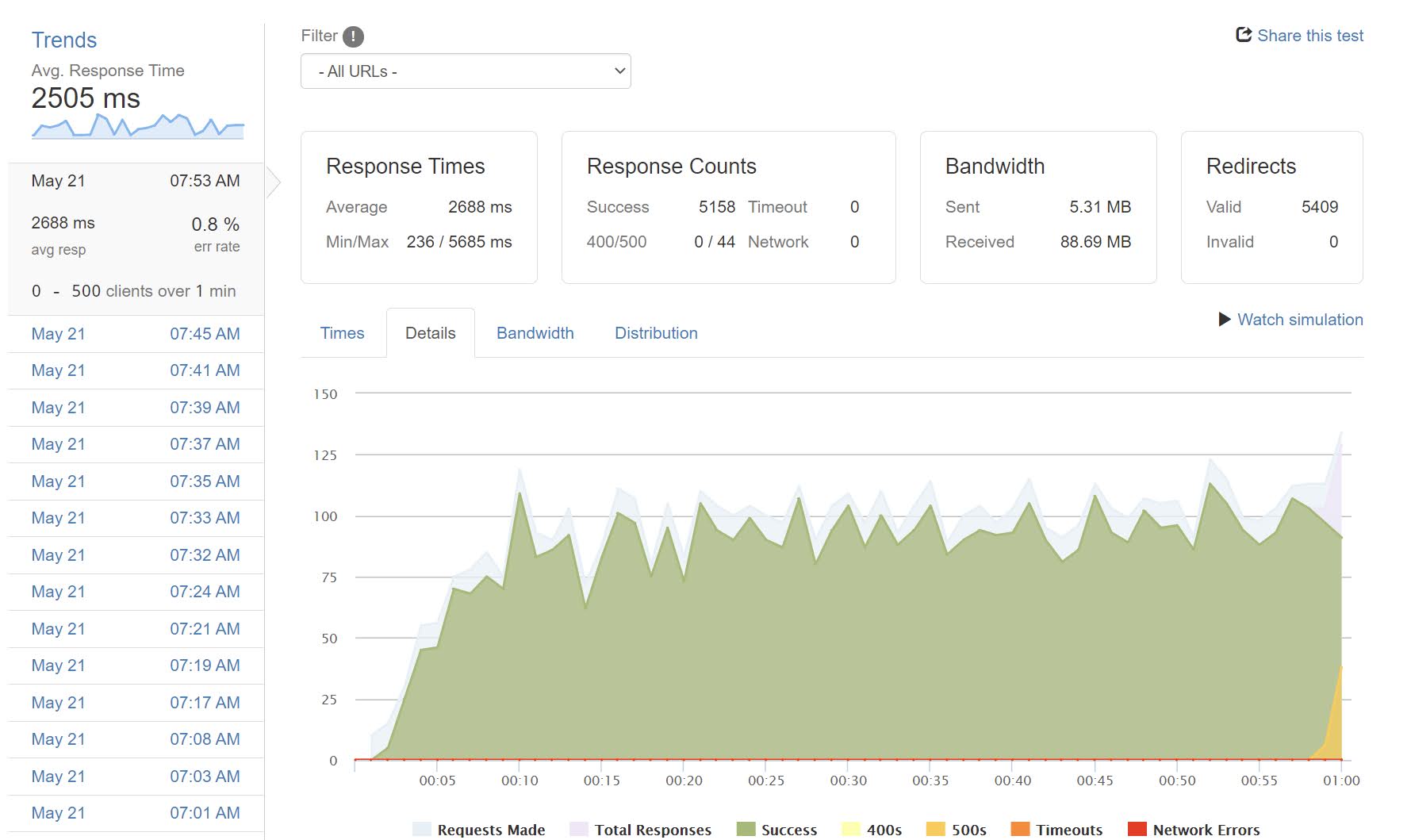Toggle the Network Errors legend swatch
The image size is (1411, 840).
(1137, 830)
